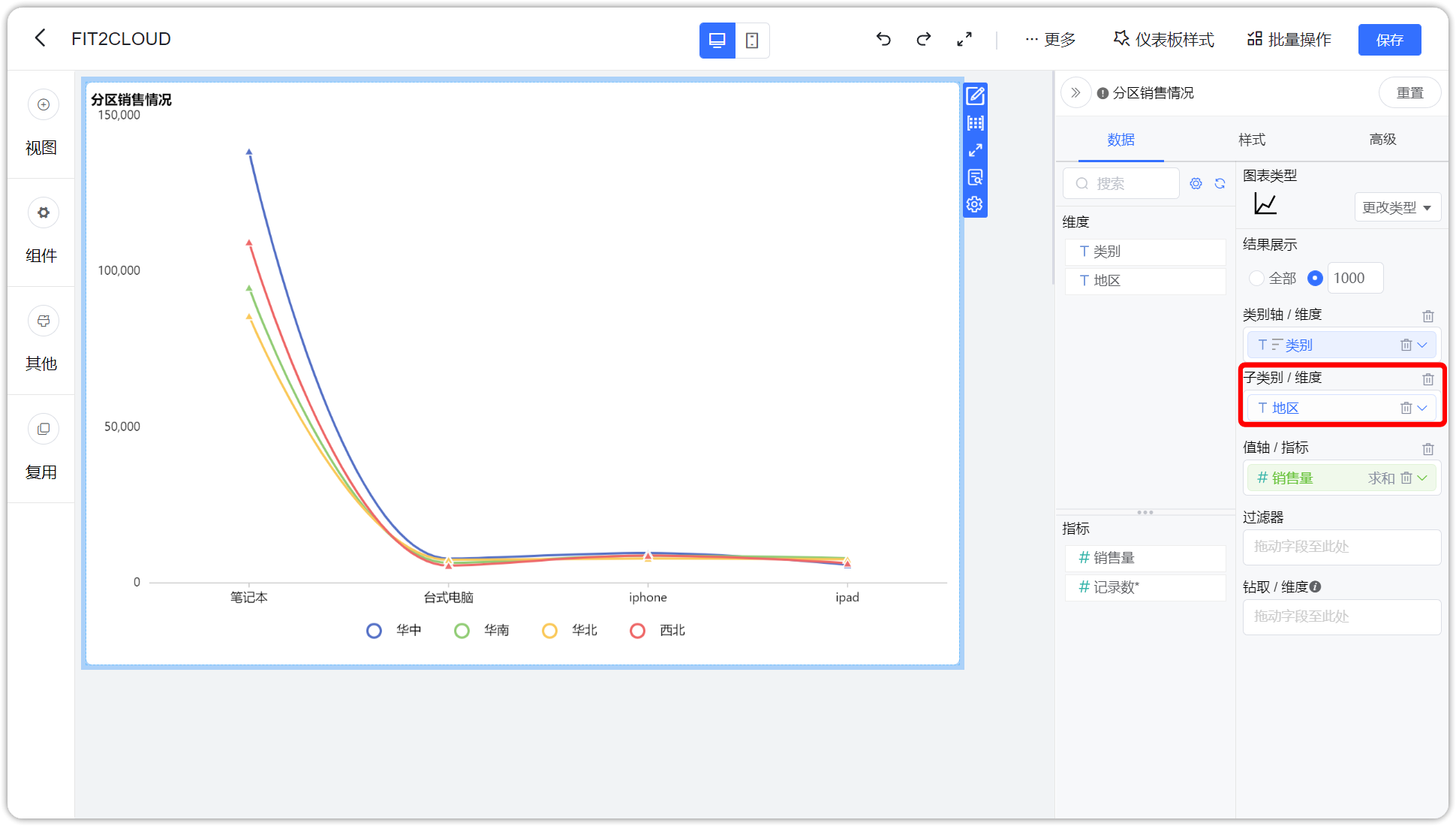This screenshot has height=826, width=1456.
Task: Open fullscreen preview of the dashboard
Action: (x=964, y=39)
